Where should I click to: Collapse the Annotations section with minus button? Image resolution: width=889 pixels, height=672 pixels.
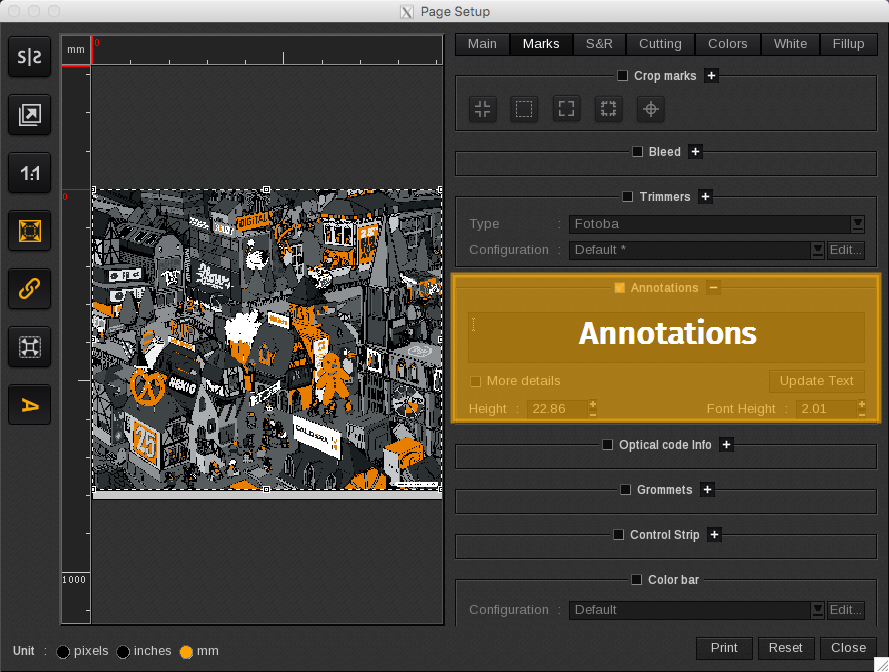pos(713,288)
